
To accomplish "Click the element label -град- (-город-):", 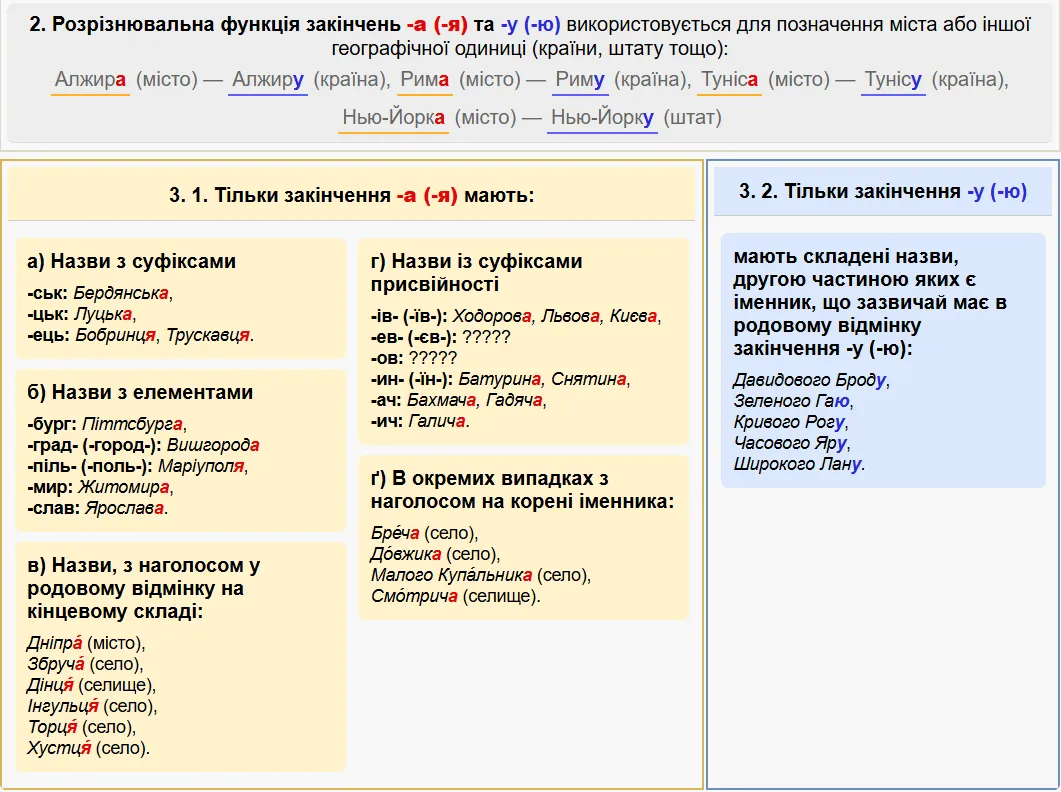I will tap(94, 445).
